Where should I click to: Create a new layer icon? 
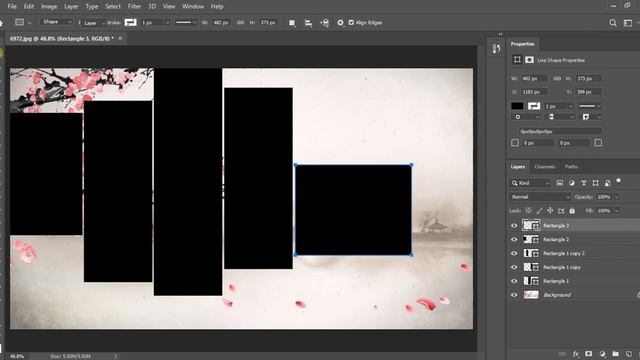click(x=629, y=354)
